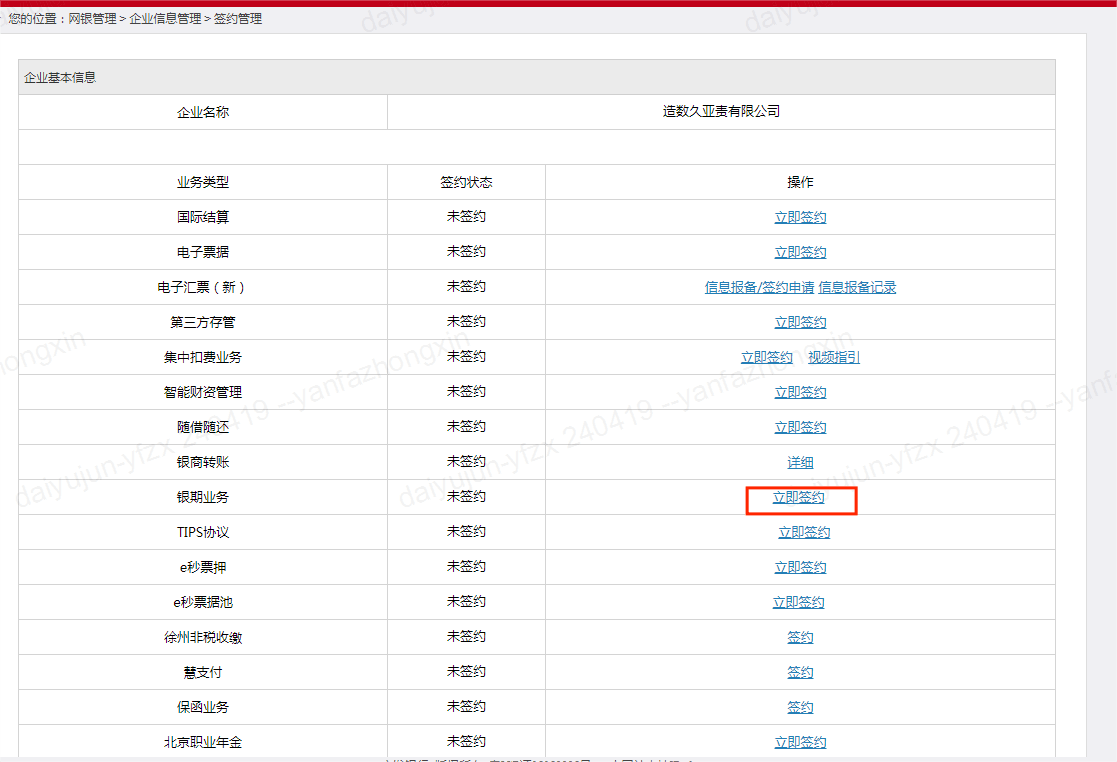
Task: Go to 网银管理 in the breadcrumb
Action: [x=92, y=18]
